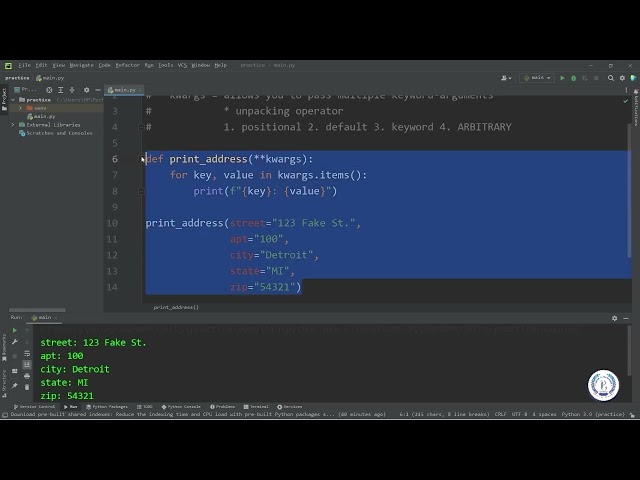Open Notifications side tab on right
Screen dimensions: 640x480
pyautogui.click(x=636, y=108)
